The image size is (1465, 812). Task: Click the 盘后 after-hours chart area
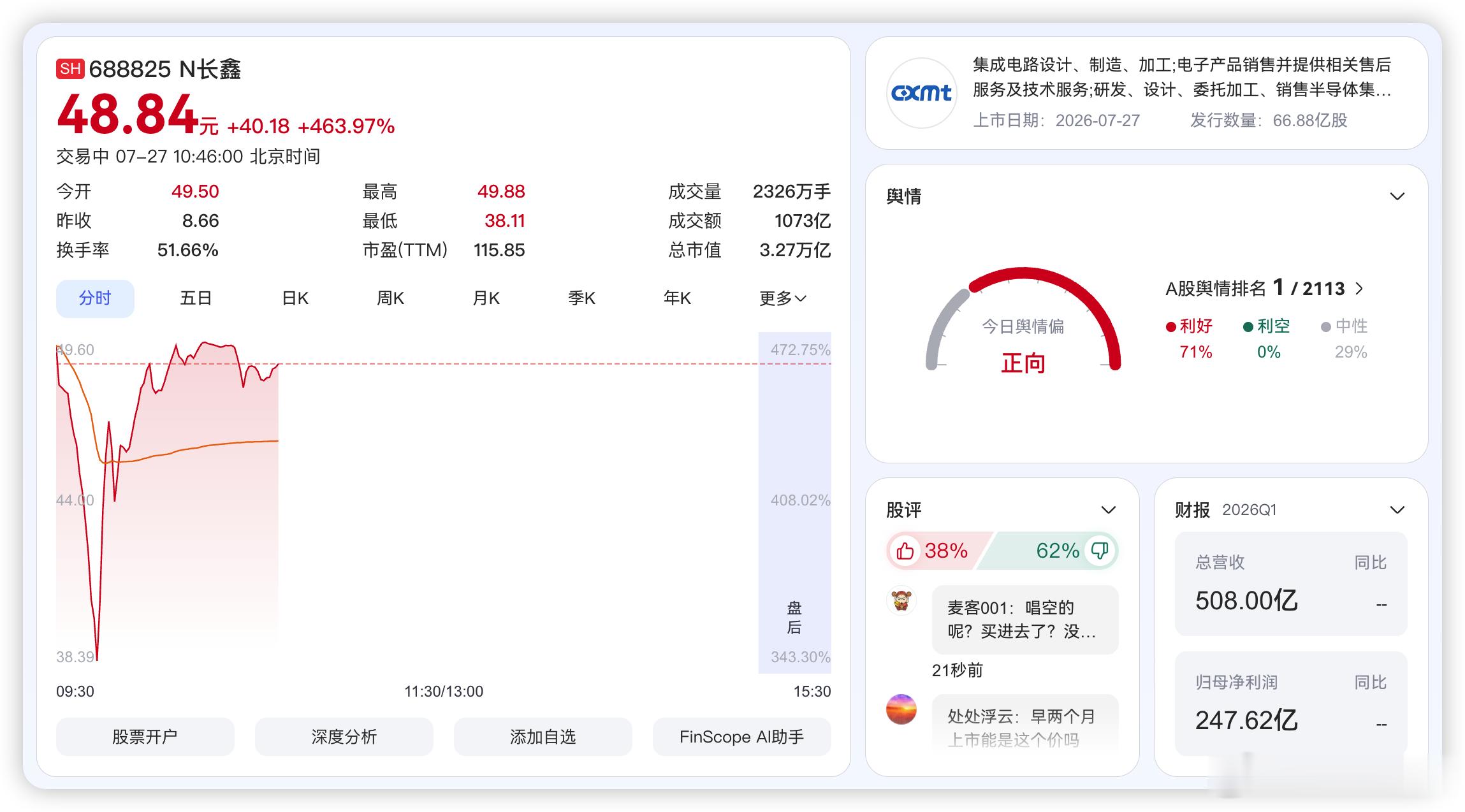tap(794, 502)
